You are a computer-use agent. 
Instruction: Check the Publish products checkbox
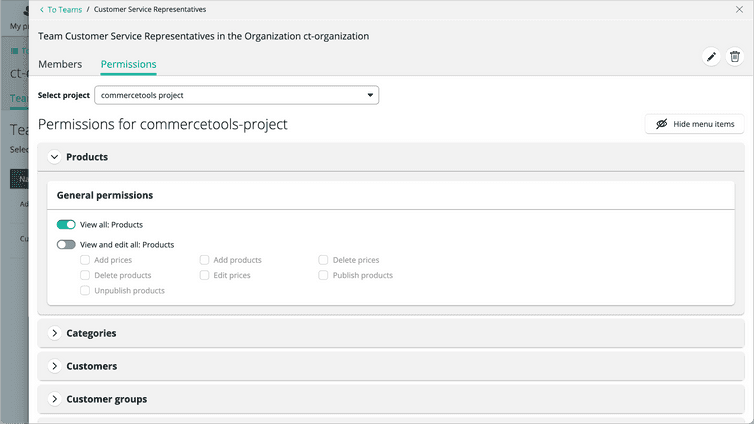[x=323, y=275]
